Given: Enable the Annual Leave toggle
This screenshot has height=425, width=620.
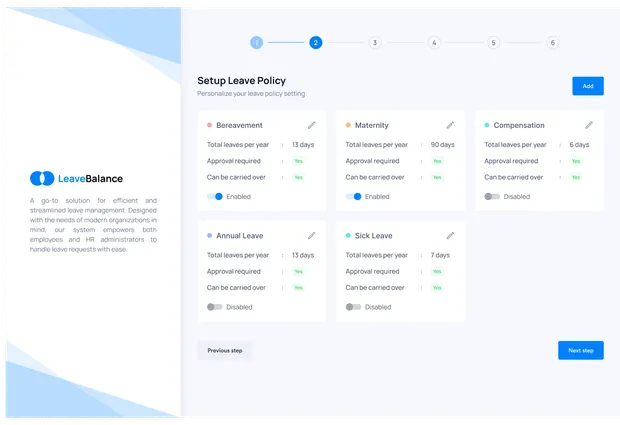Looking at the screenshot, I should [215, 307].
